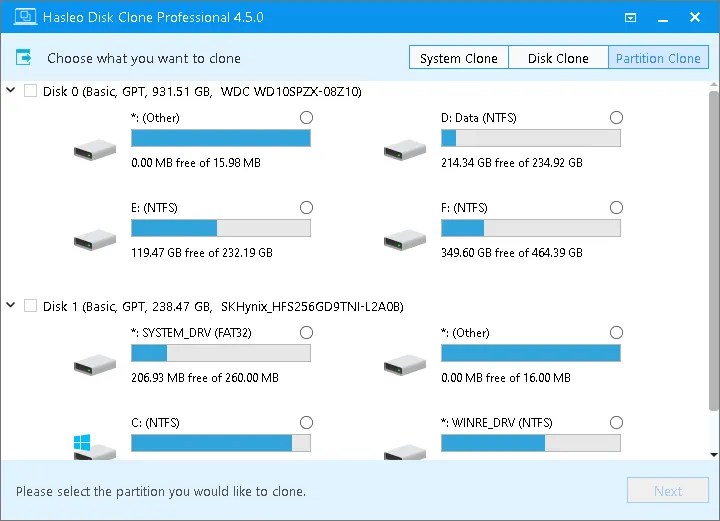The height and width of the screenshot is (521, 720).
Task: Switch to System Clone mode
Action: (x=459, y=58)
